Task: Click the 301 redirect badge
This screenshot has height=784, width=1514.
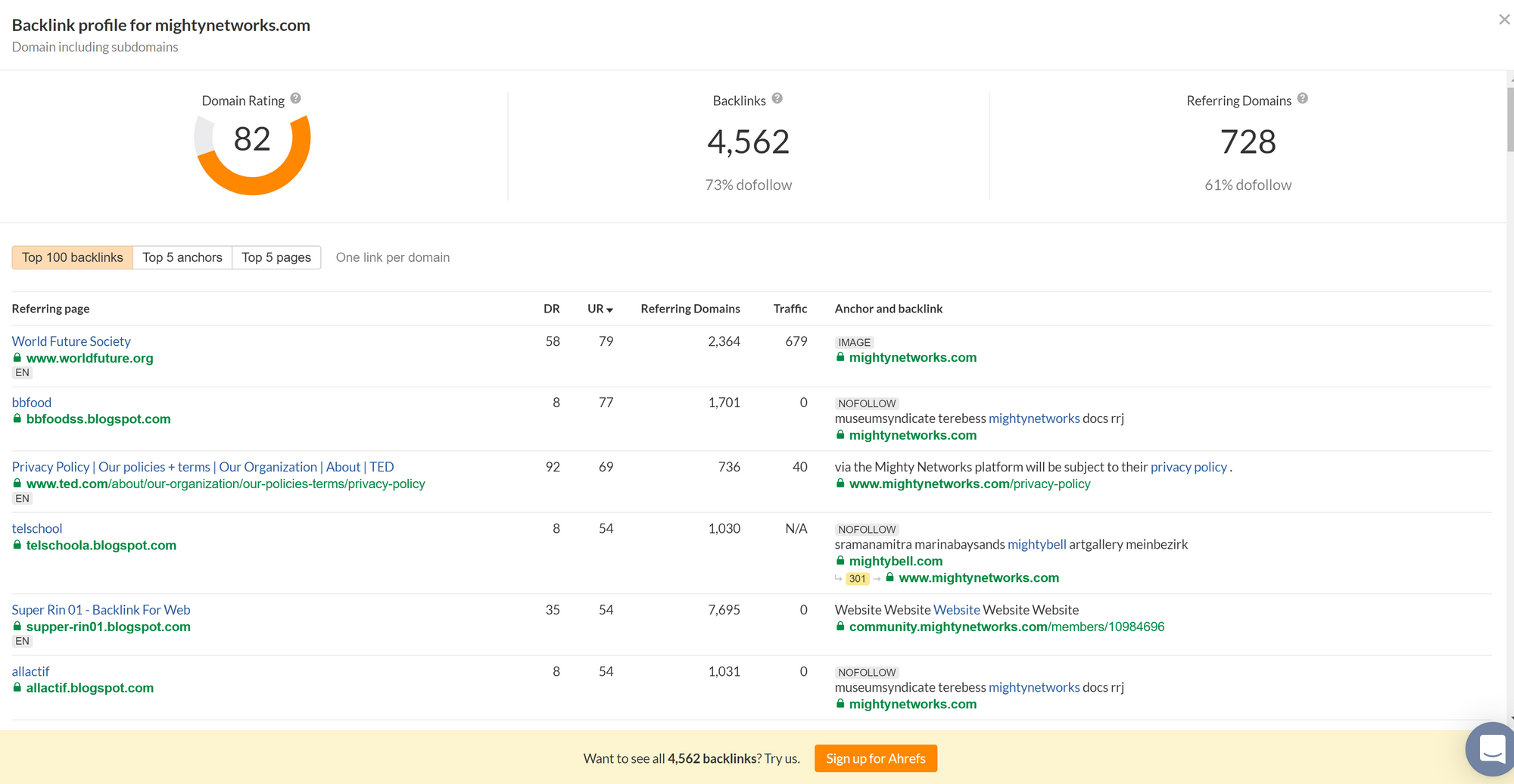Action: 857,579
